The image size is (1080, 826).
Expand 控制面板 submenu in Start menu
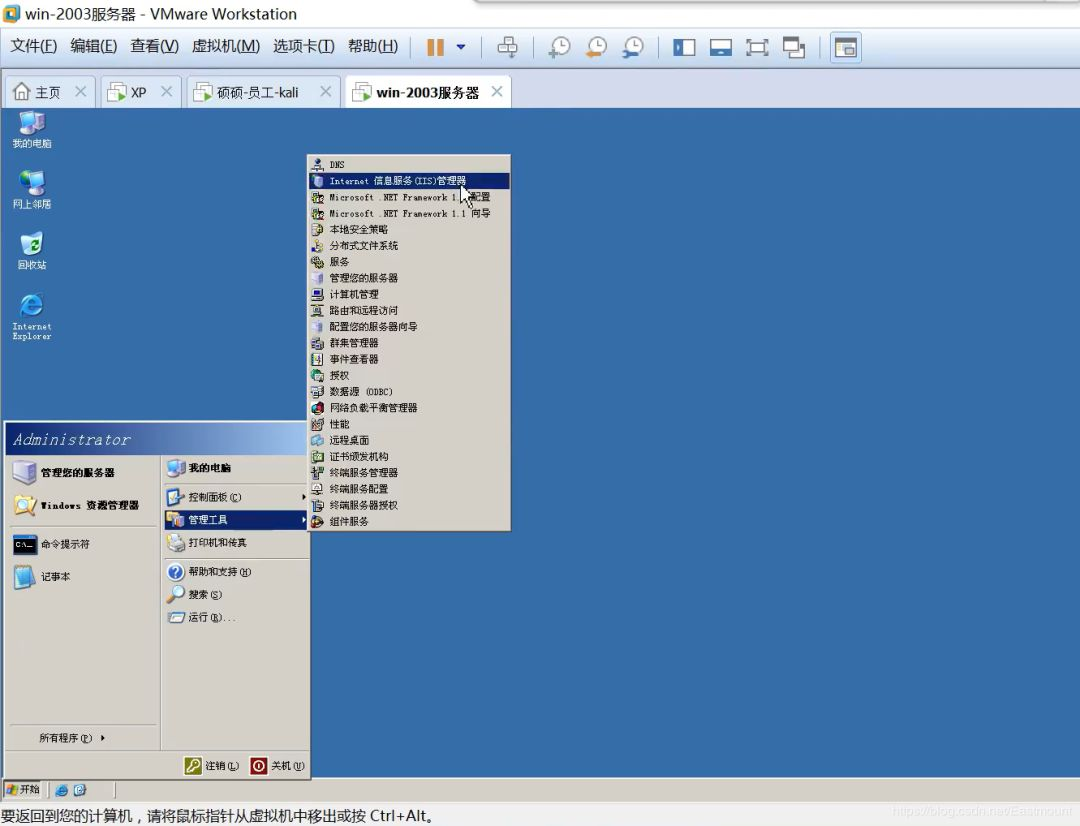236,497
